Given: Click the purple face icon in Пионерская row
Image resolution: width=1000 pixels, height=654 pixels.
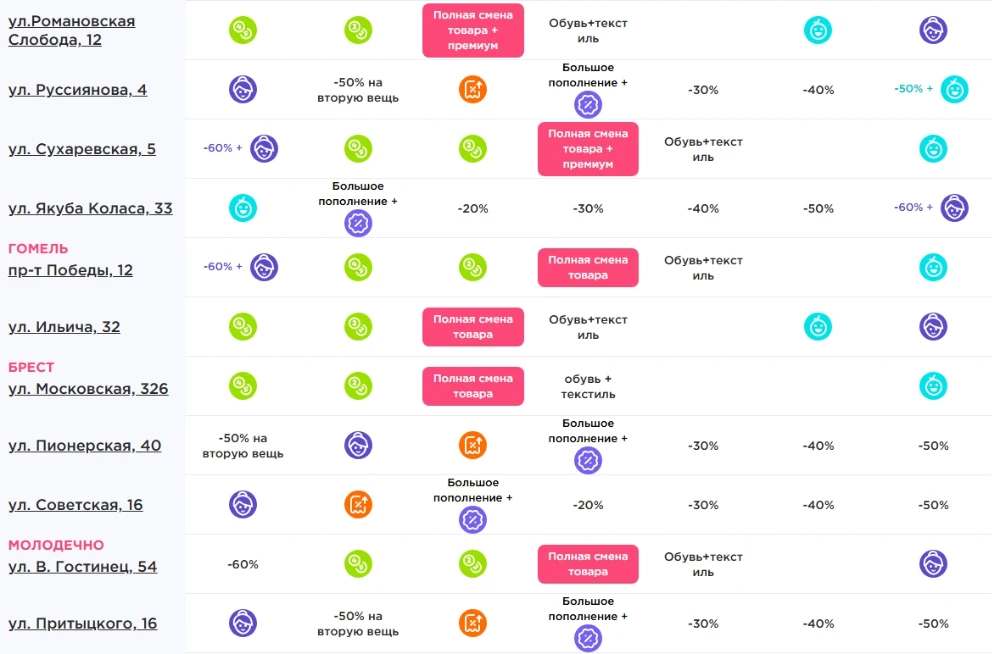Looking at the screenshot, I should 358,445.
